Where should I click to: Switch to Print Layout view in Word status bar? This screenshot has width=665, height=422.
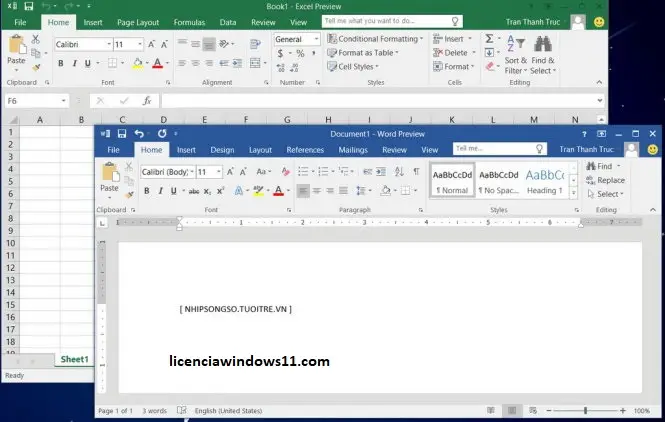(512, 410)
